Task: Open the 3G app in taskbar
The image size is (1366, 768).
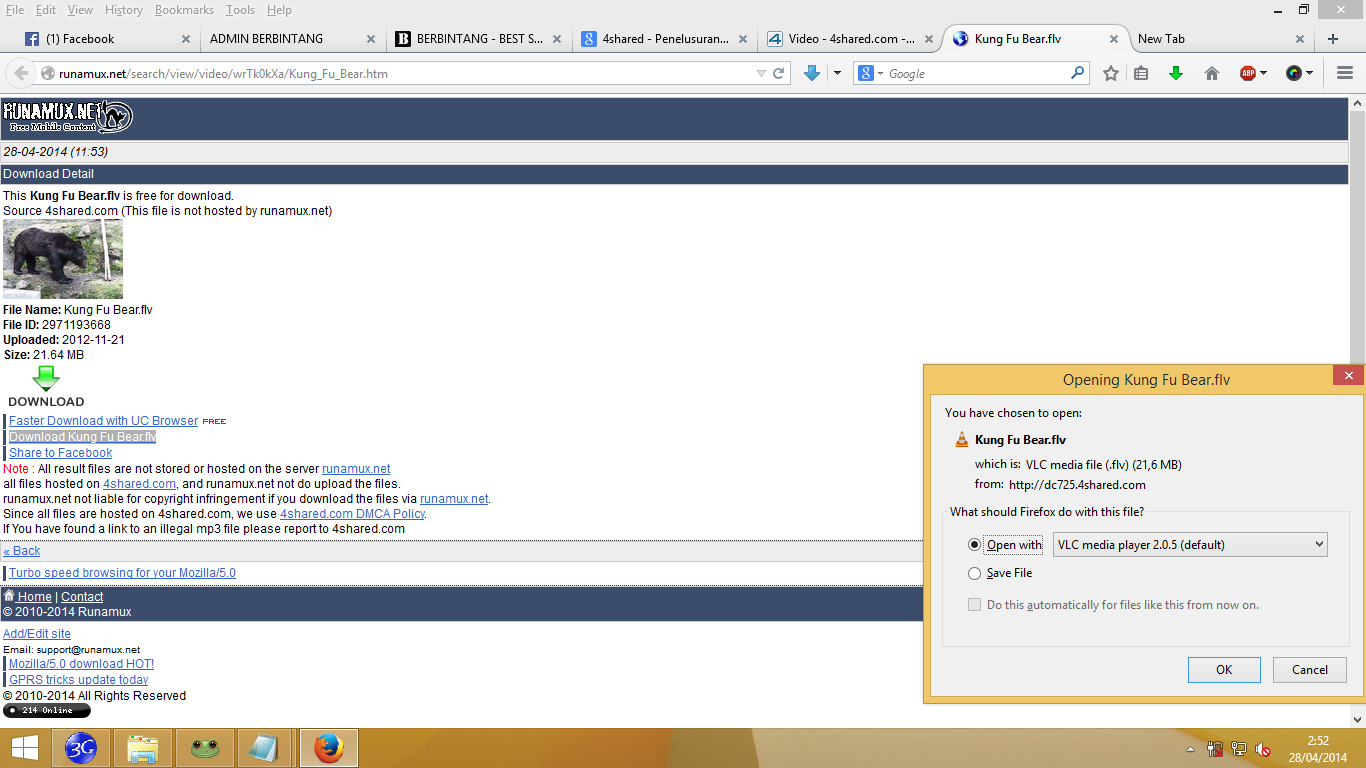Action: [x=81, y=748]
